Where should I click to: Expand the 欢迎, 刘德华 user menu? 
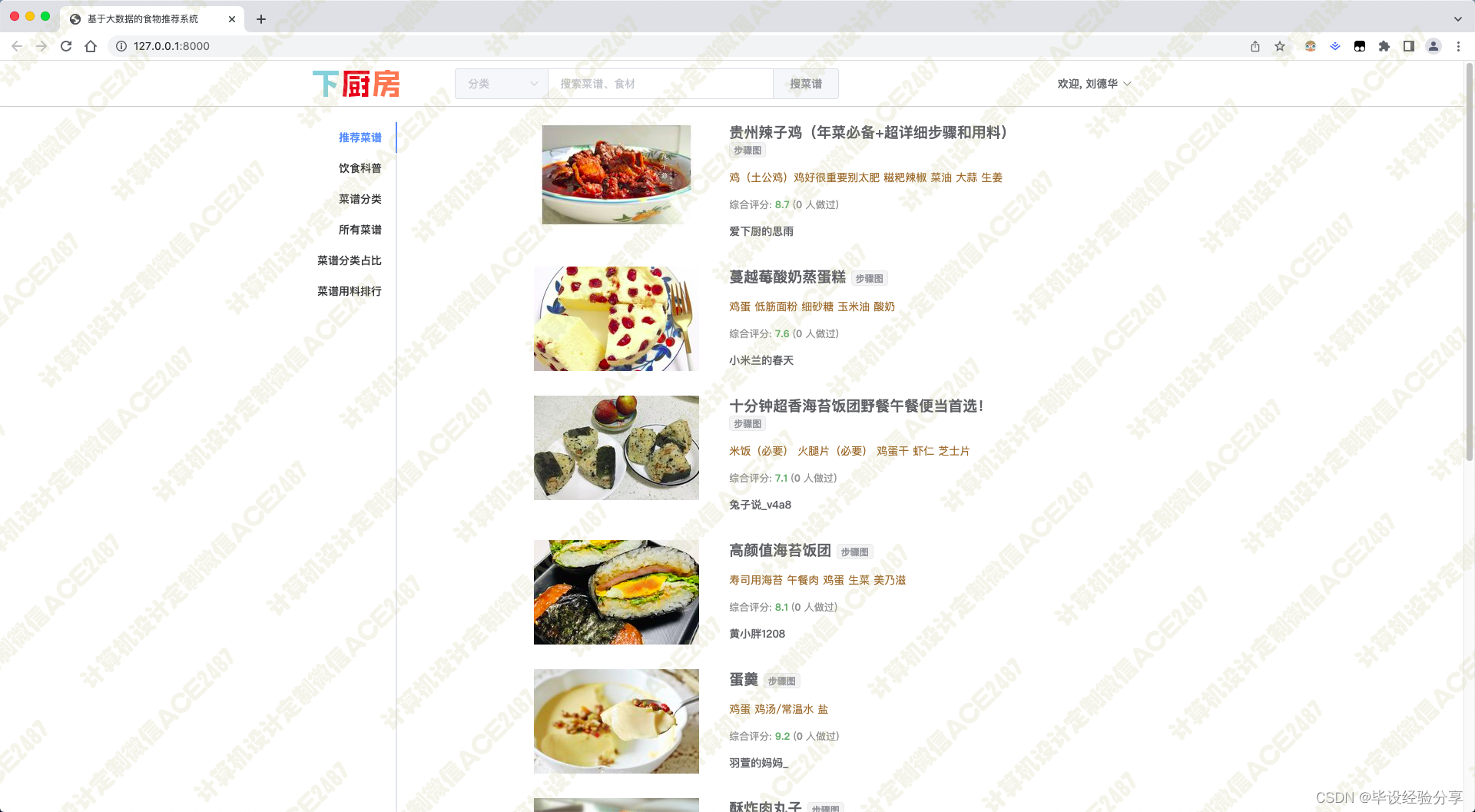tap(1094, 84)
